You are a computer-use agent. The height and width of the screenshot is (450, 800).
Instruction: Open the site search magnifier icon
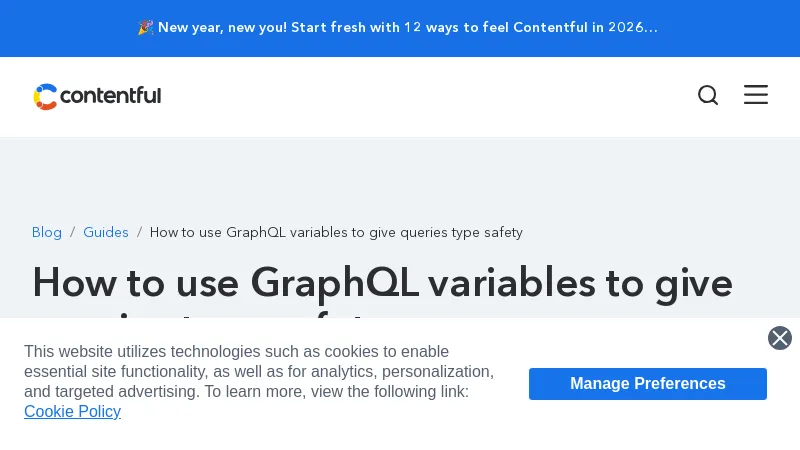click(708, 95)
